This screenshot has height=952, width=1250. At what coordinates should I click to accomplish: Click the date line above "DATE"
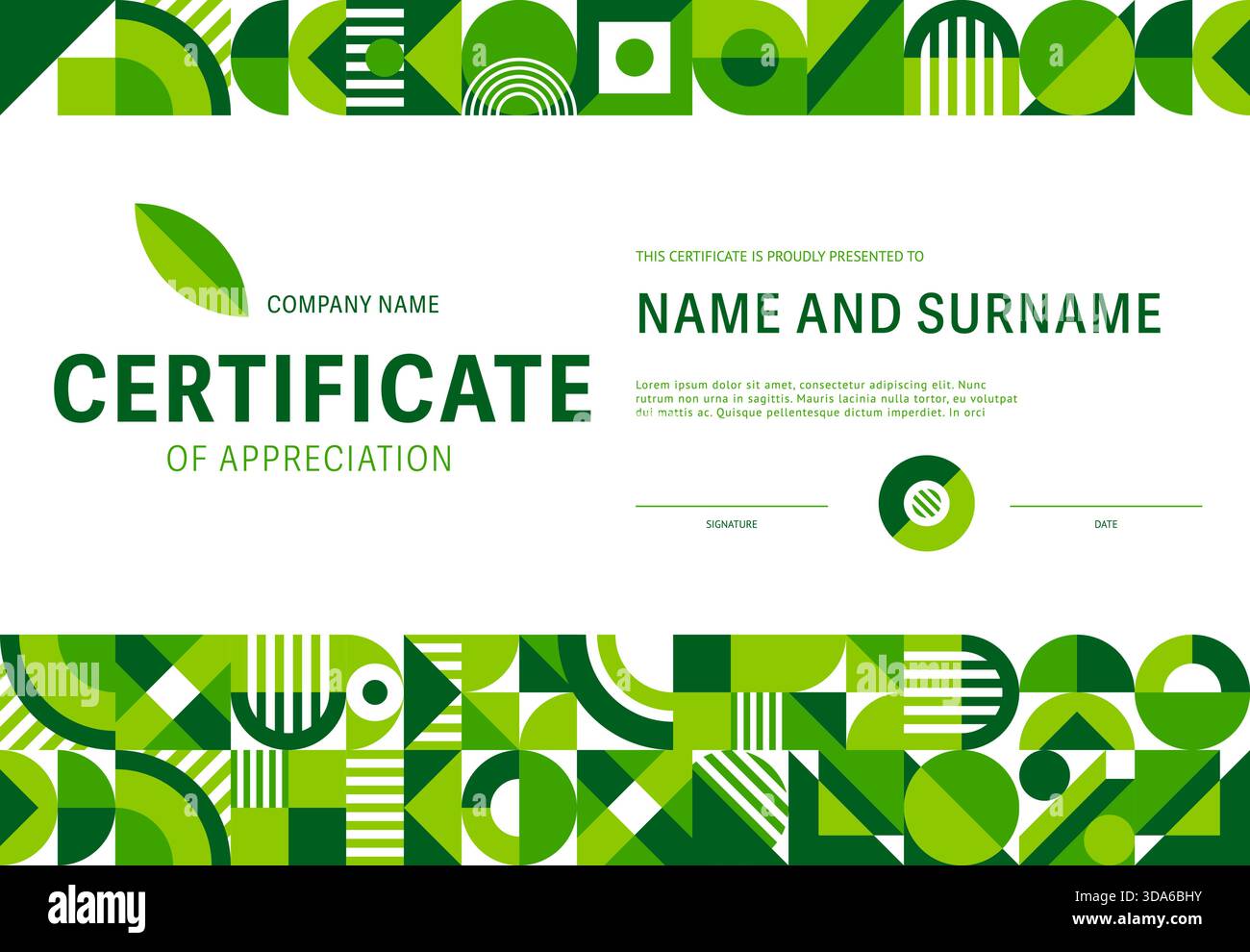coord(1106,506)
